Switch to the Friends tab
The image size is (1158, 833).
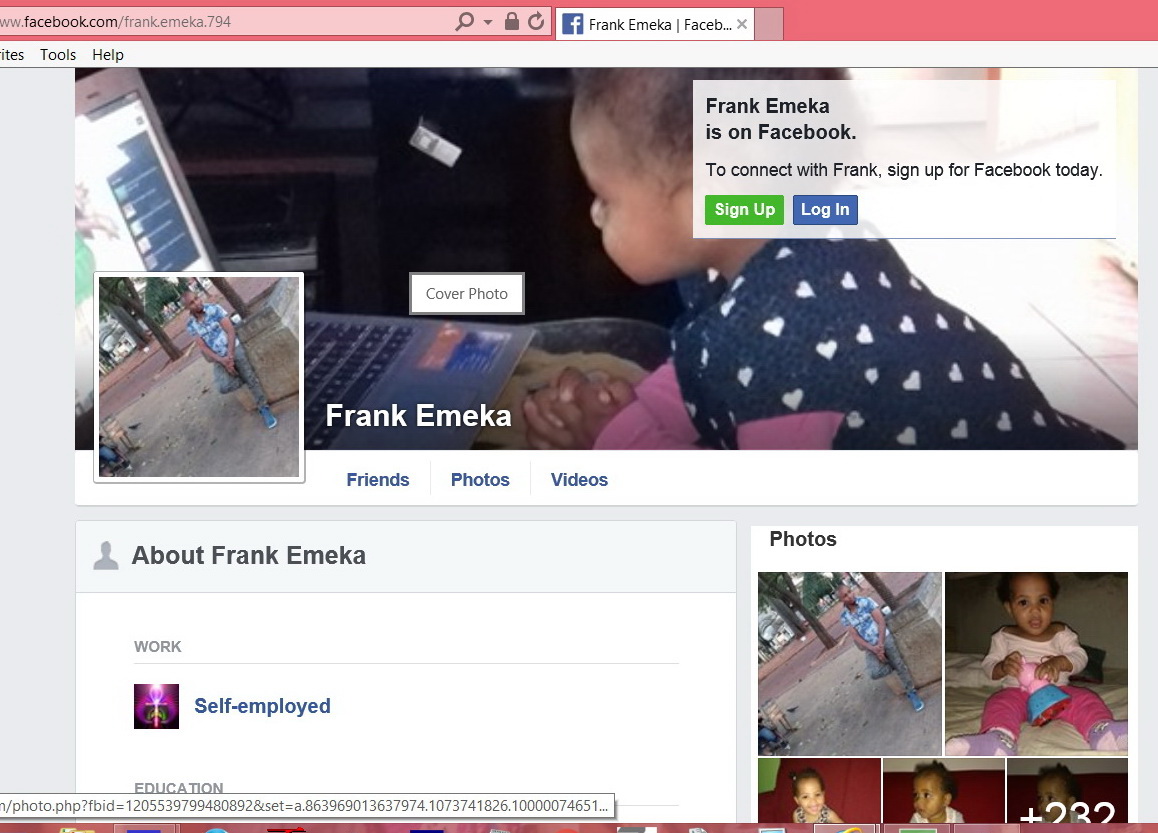(x=377, y=480)
